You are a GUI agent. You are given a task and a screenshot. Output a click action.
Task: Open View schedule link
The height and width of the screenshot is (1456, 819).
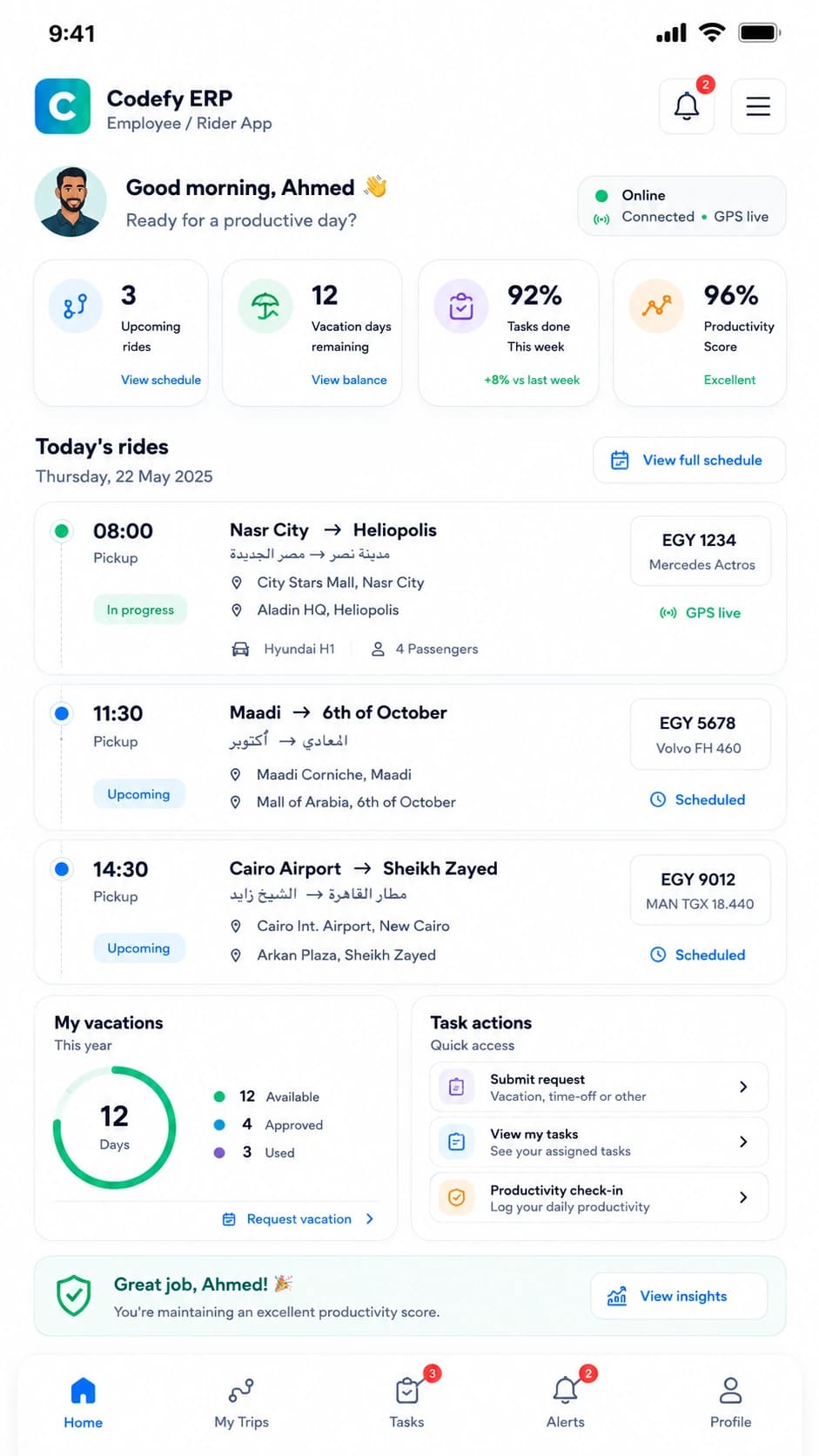coord(161,380)
